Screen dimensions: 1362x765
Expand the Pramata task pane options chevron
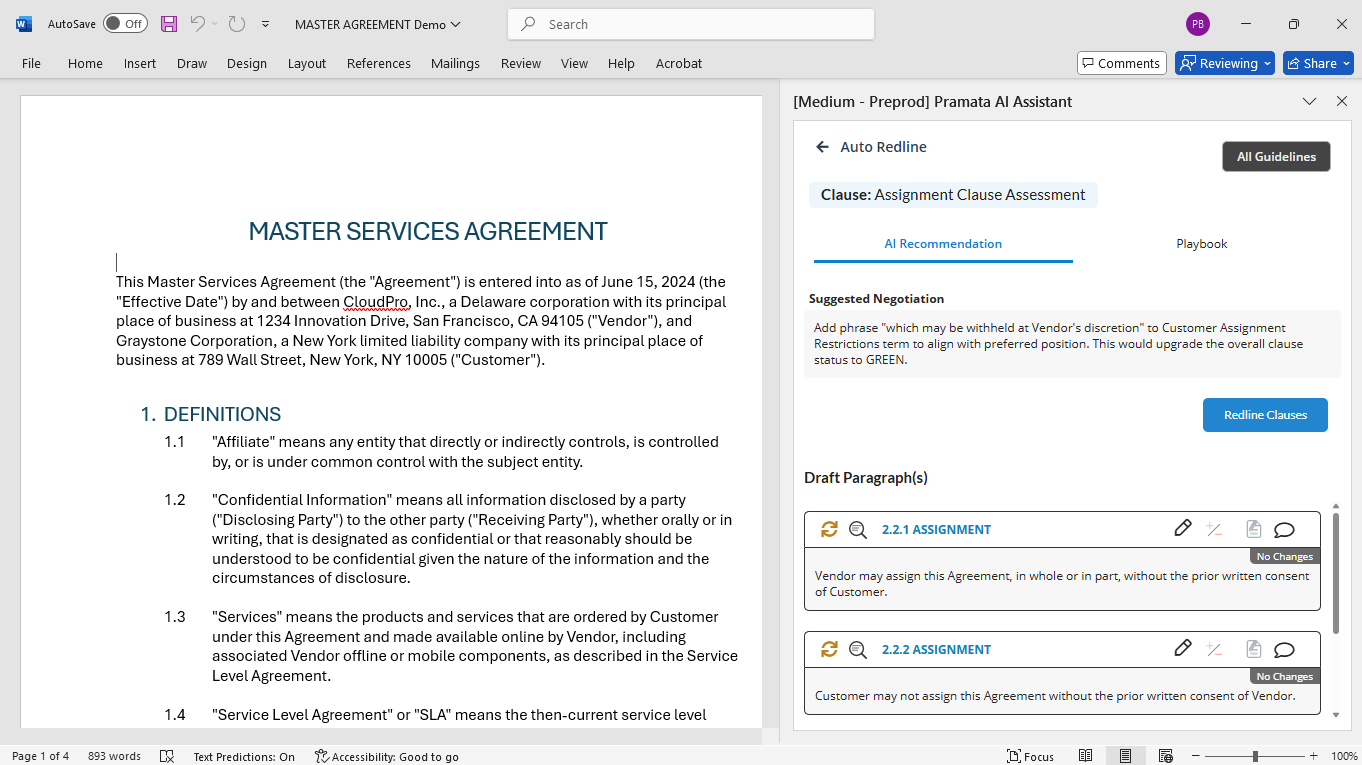click(x=1309, y=101)
